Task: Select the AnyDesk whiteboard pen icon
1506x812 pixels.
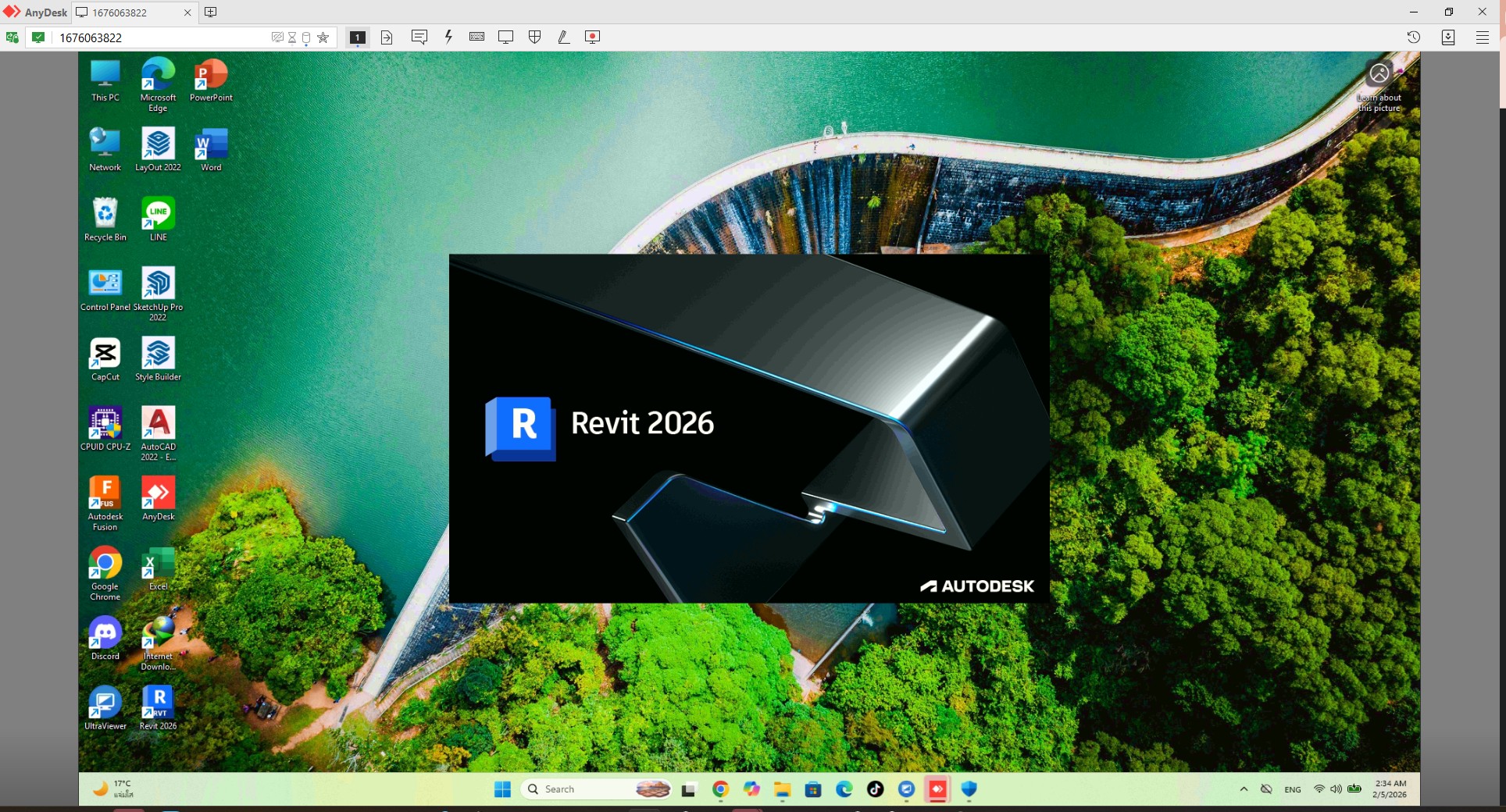Action: click(563, 37)
